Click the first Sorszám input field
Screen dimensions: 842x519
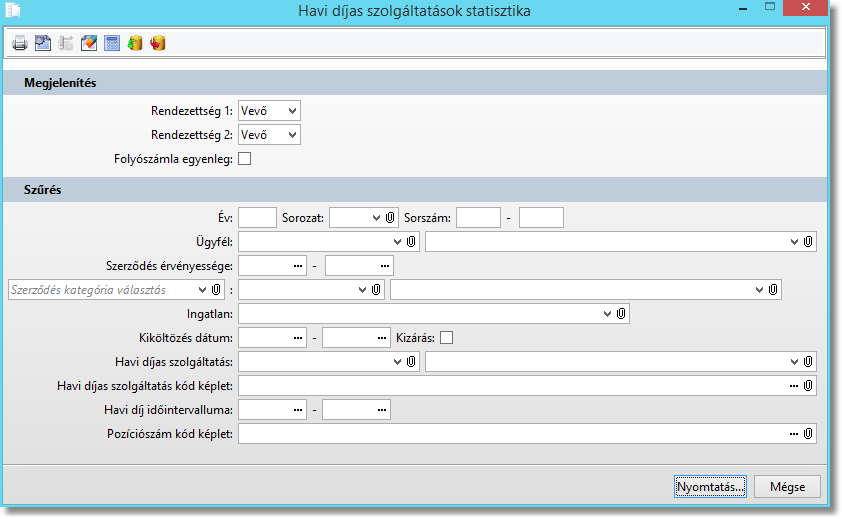pos(478,218)
